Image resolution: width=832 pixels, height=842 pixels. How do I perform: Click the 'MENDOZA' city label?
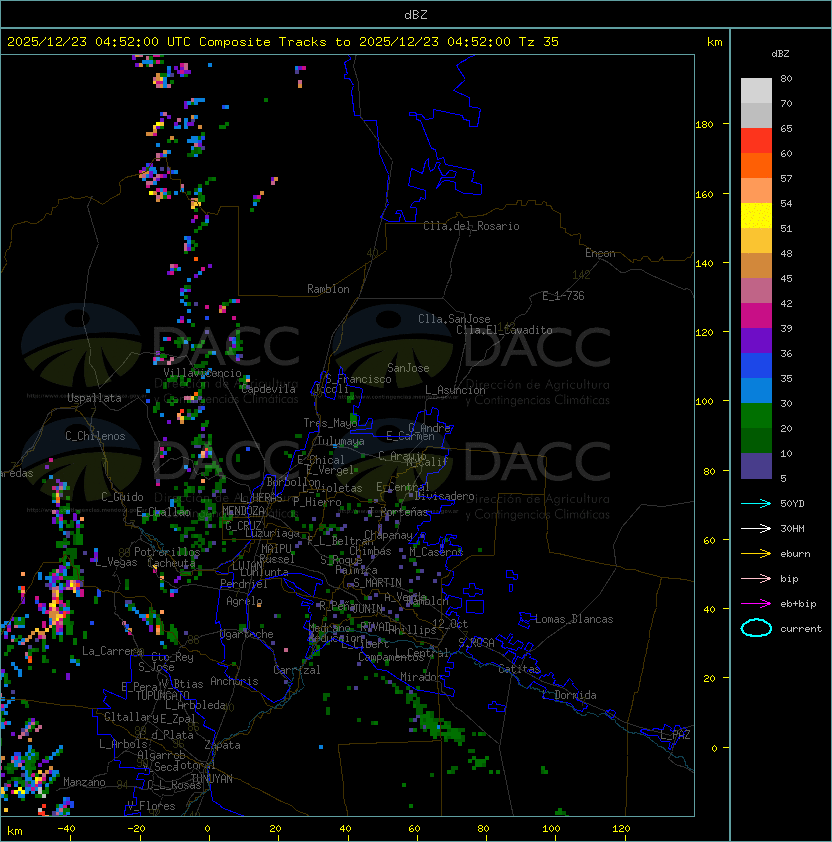pyautogui.click(x=243, y=511)
